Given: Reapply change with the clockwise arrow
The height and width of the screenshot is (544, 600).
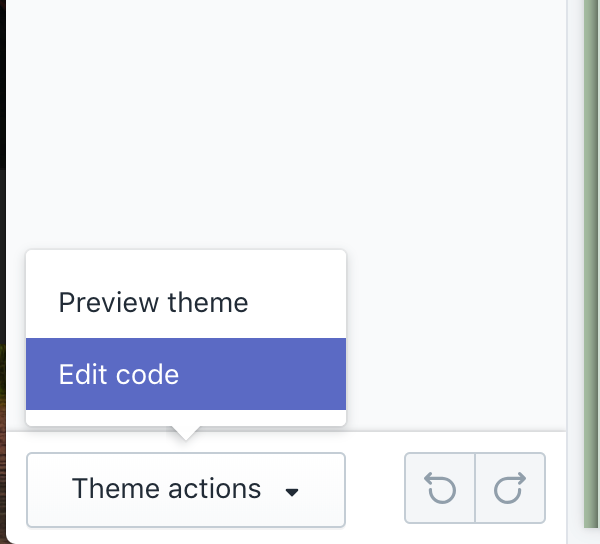Looking at the screenshot, I should pos(510,488).
